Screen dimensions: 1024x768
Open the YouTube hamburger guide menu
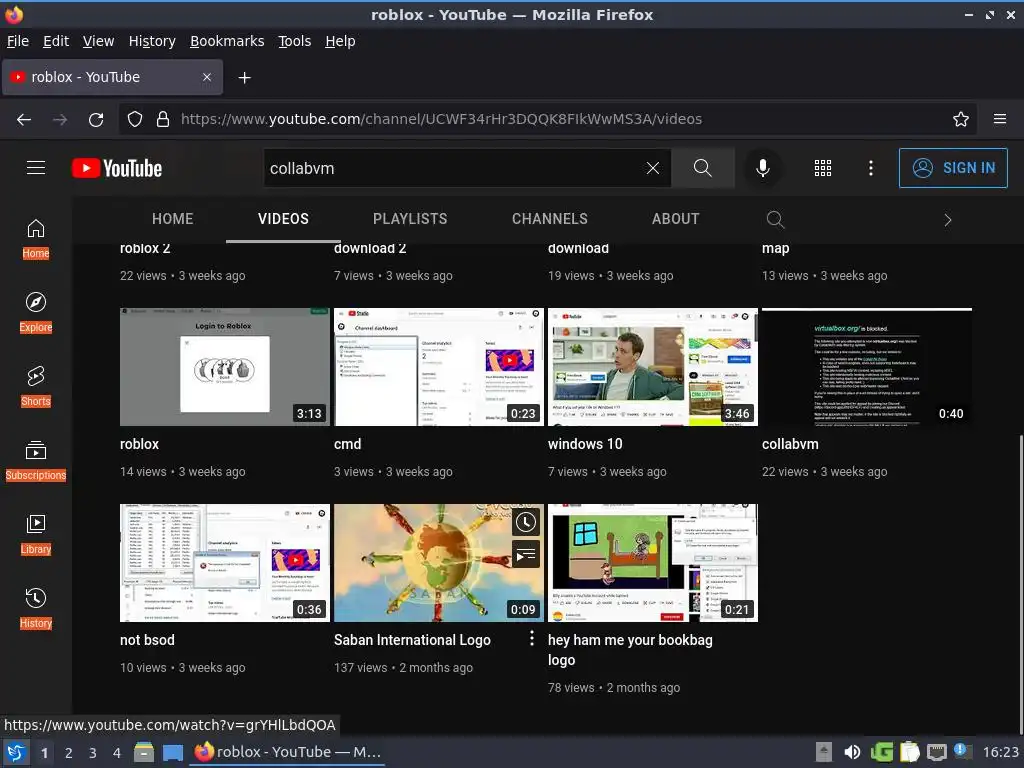pos(36,168)
